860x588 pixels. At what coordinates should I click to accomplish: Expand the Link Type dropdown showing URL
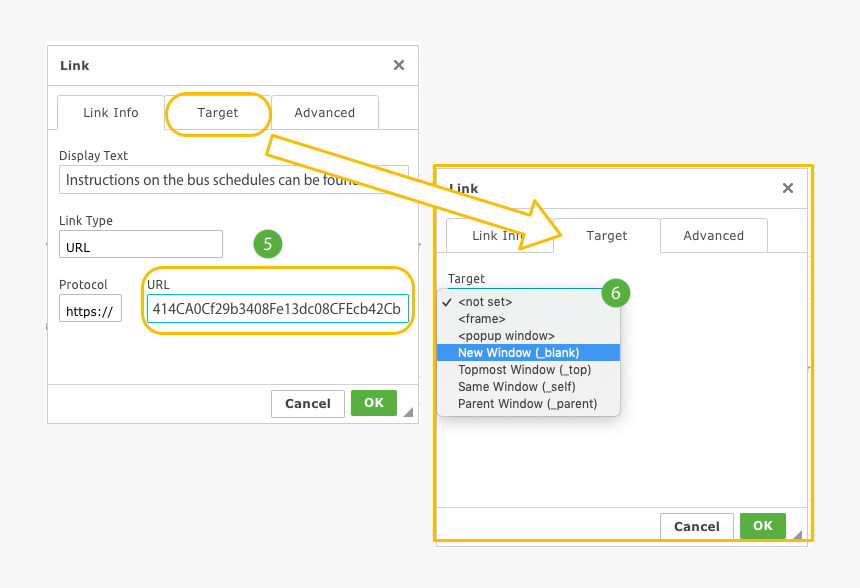pyautogui.click(x=140, y=245)
